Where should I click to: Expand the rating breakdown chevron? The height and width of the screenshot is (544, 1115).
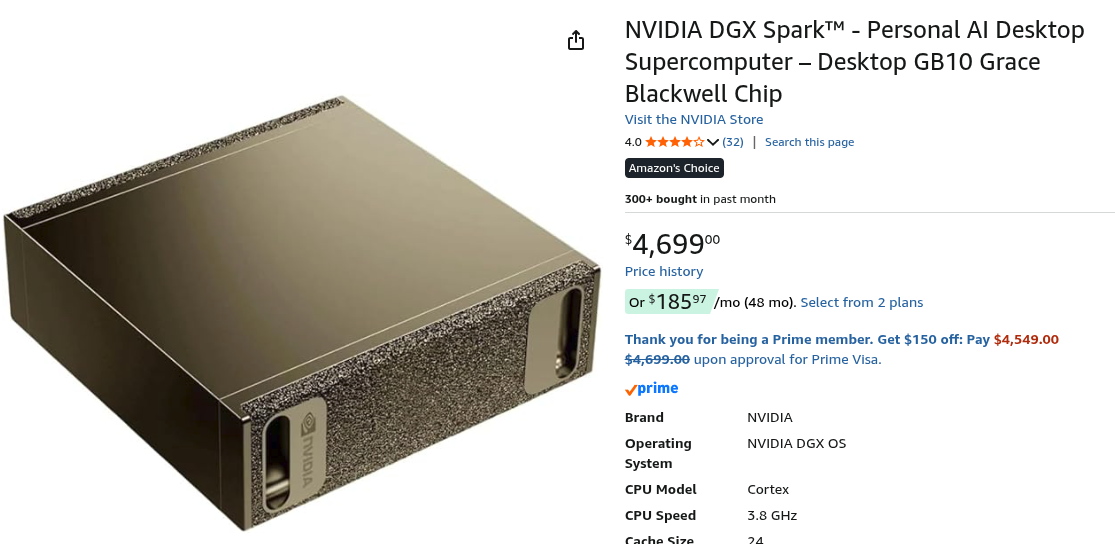pyautogui.click(x=713, y=142)
